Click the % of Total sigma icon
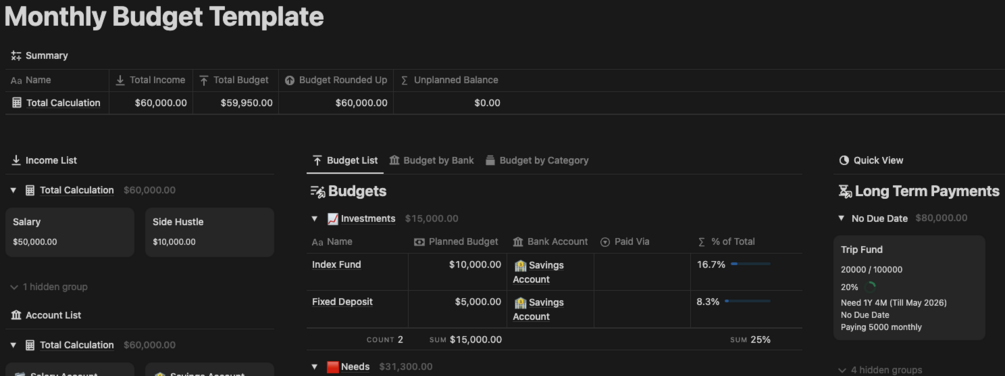 click(x=701, y=242)
